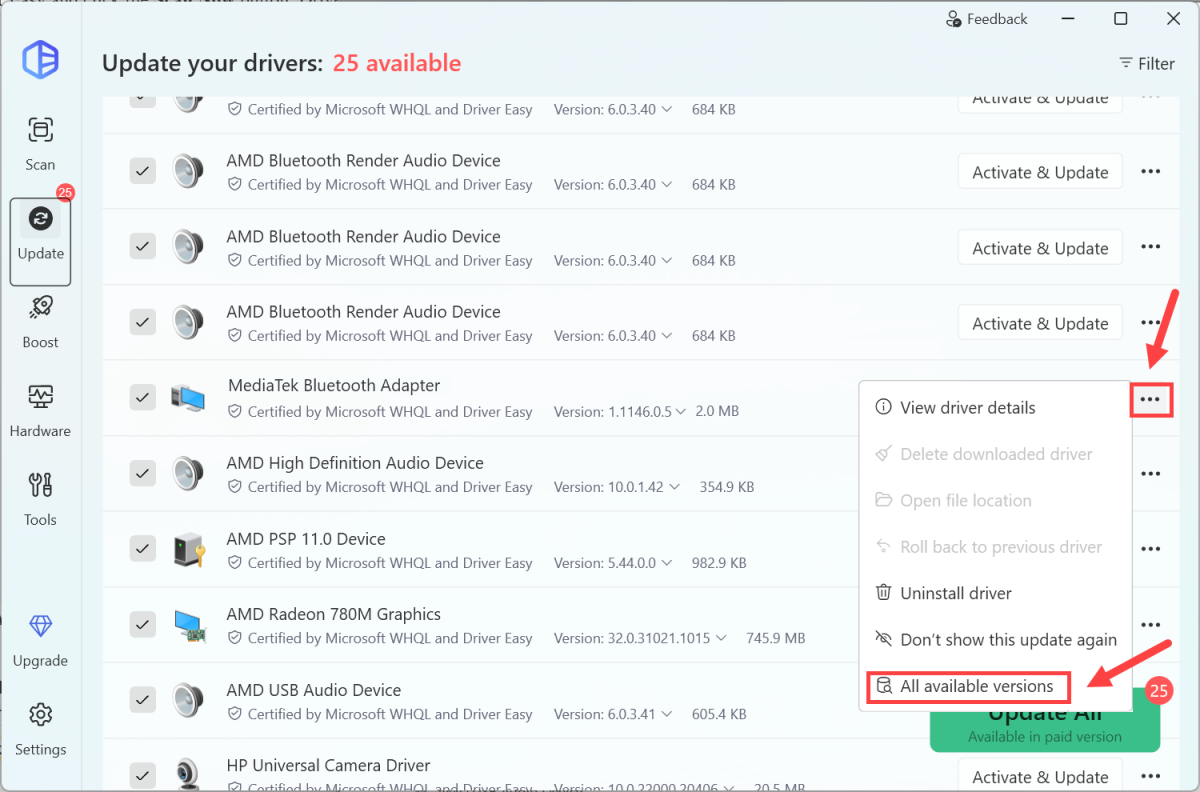Click the 354.9 KB file size
Image resolution: width=1200 pixels, height=792 pixels.
tap(727, 487)
